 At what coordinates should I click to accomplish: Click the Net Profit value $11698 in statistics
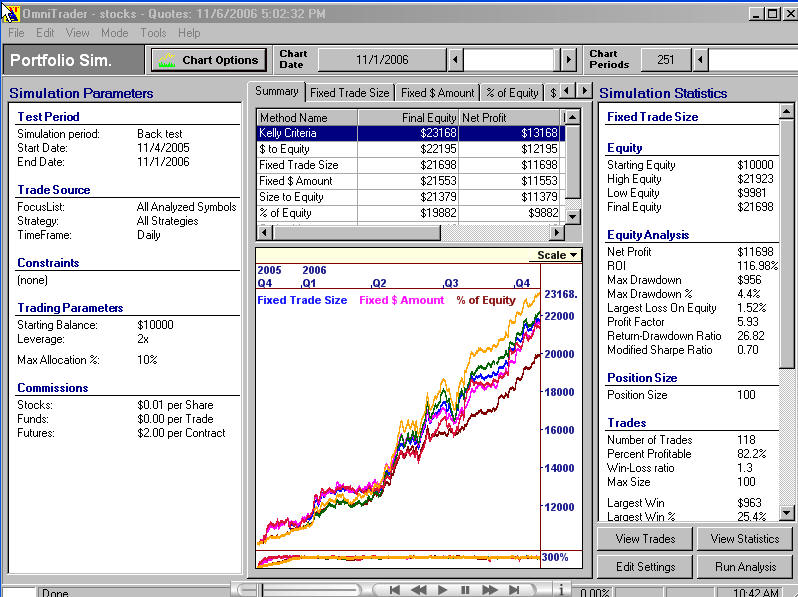pos(755,252)
